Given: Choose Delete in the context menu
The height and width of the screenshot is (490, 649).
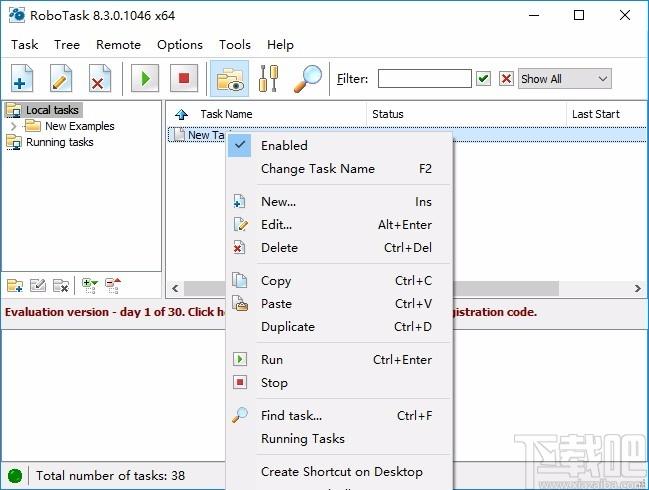Looking at the screenshot, I should click(x=340, y=247).
